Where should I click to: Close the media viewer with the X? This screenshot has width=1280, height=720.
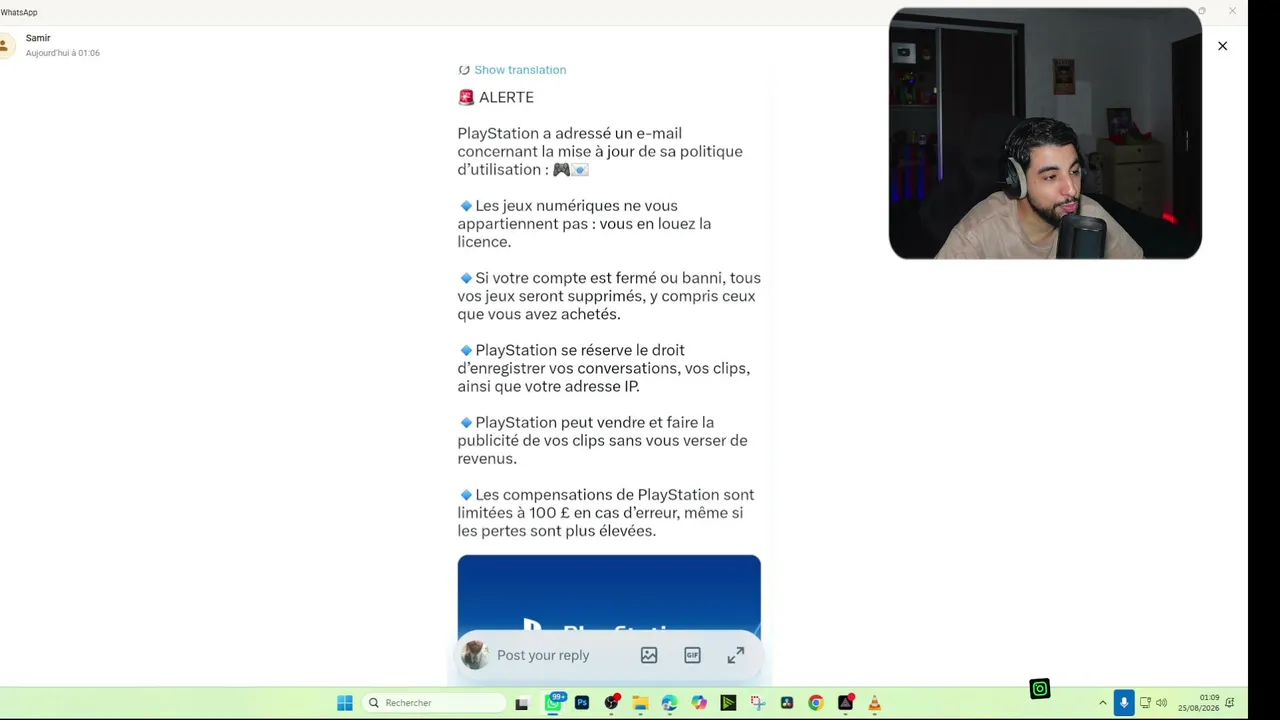[x=1222, y=46]
